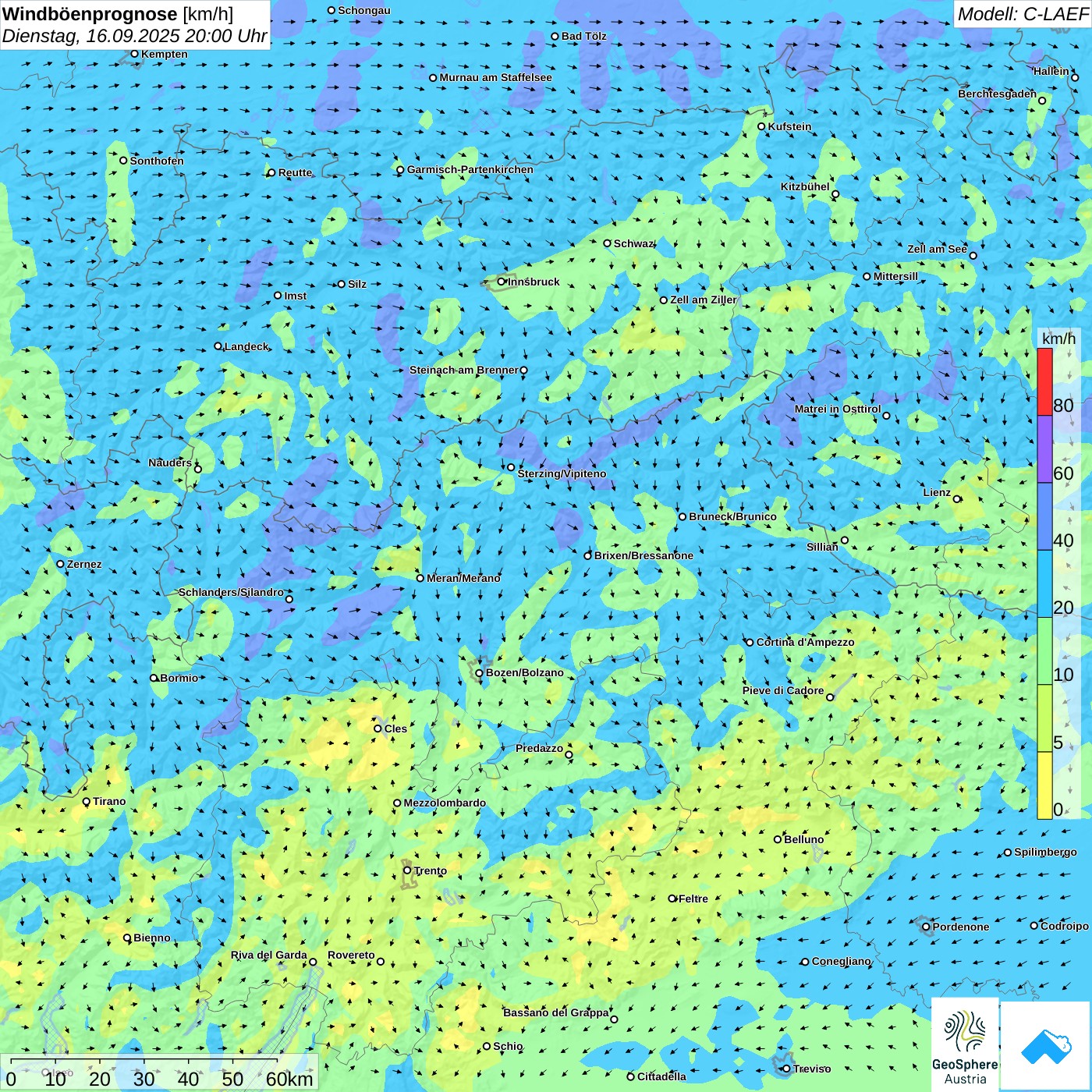Viewport: 1092px width, 1092px height.
Task: Click the Cortina d'Ampezzo label
Action: (805, 642)
